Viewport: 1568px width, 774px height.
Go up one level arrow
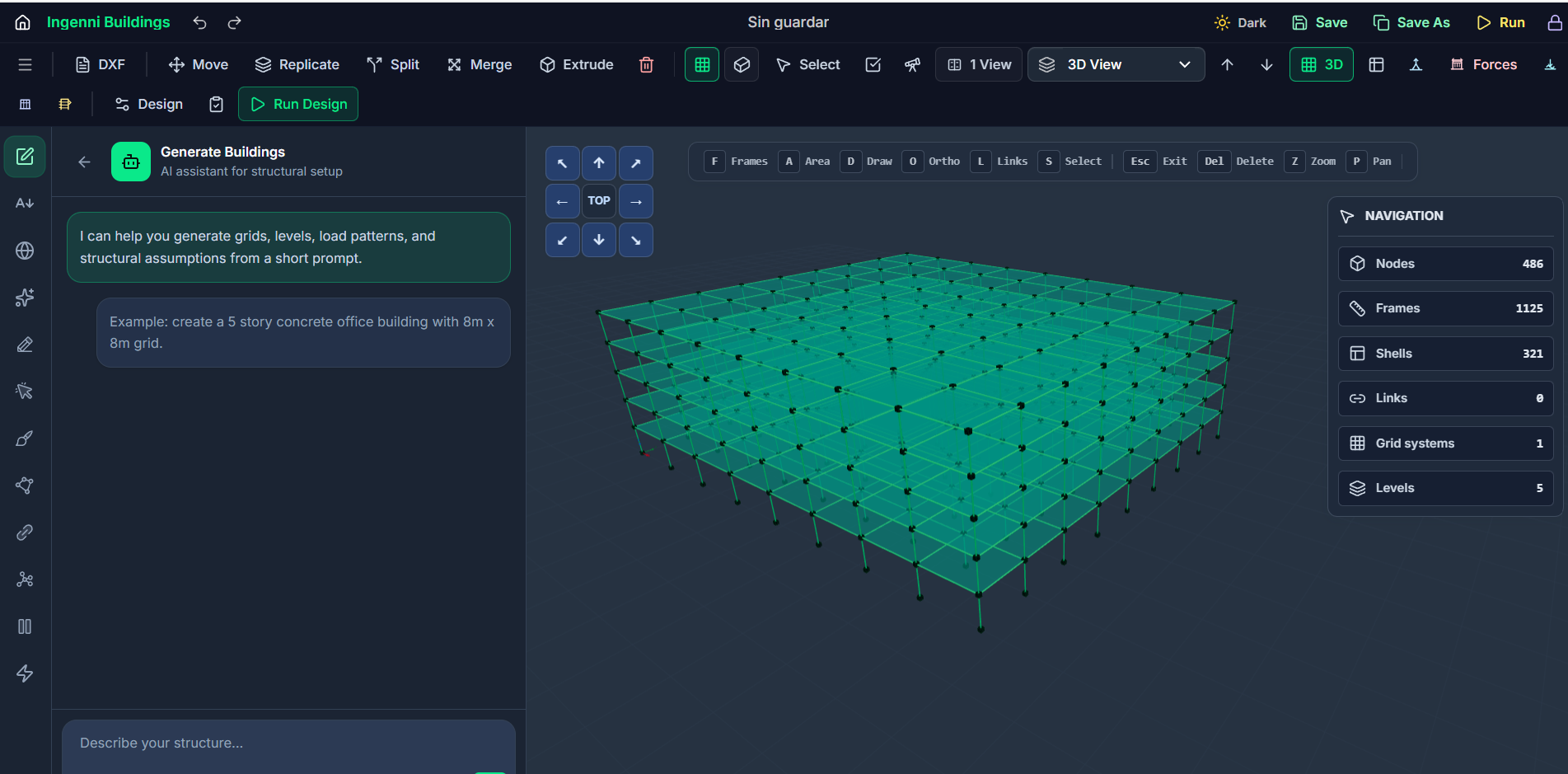(1227, 64)
